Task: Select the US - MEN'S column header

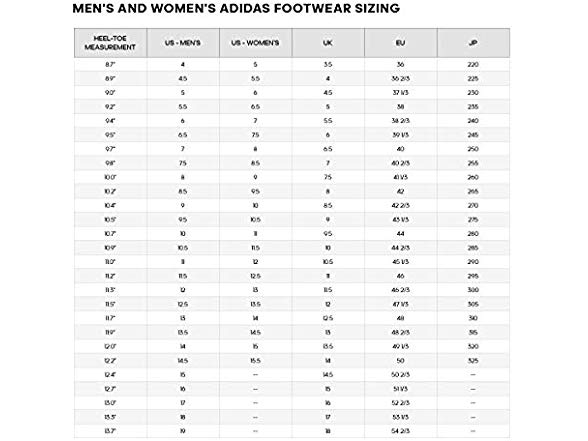Action: 183,43
